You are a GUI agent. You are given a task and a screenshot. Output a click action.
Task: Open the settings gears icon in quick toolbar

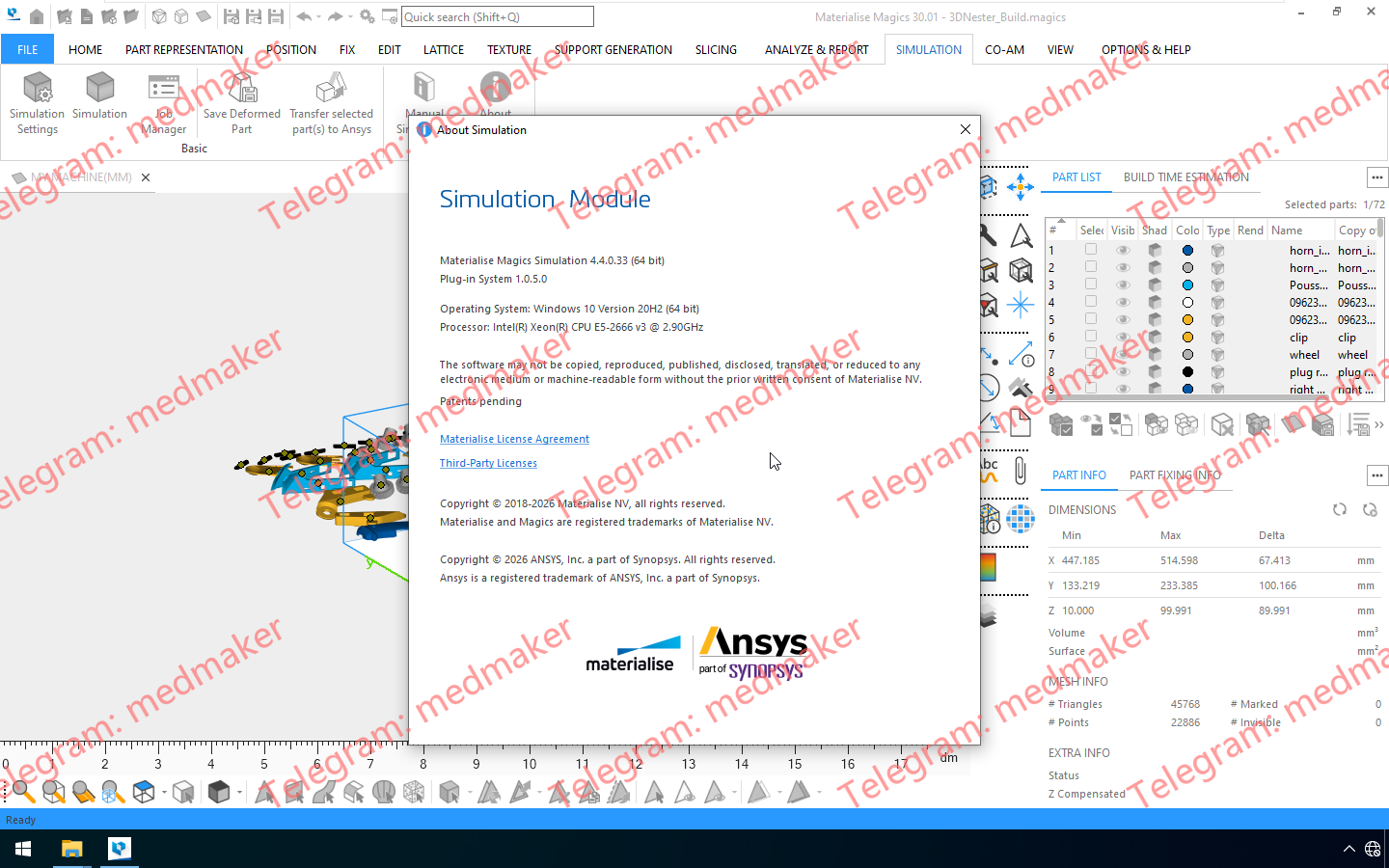coord(367,16)
